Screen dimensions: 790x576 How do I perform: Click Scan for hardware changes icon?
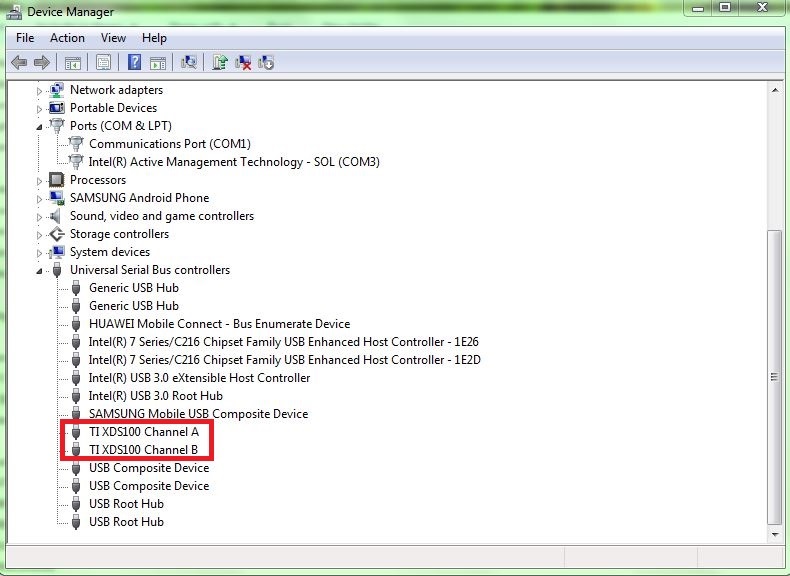tap(188, 62)
